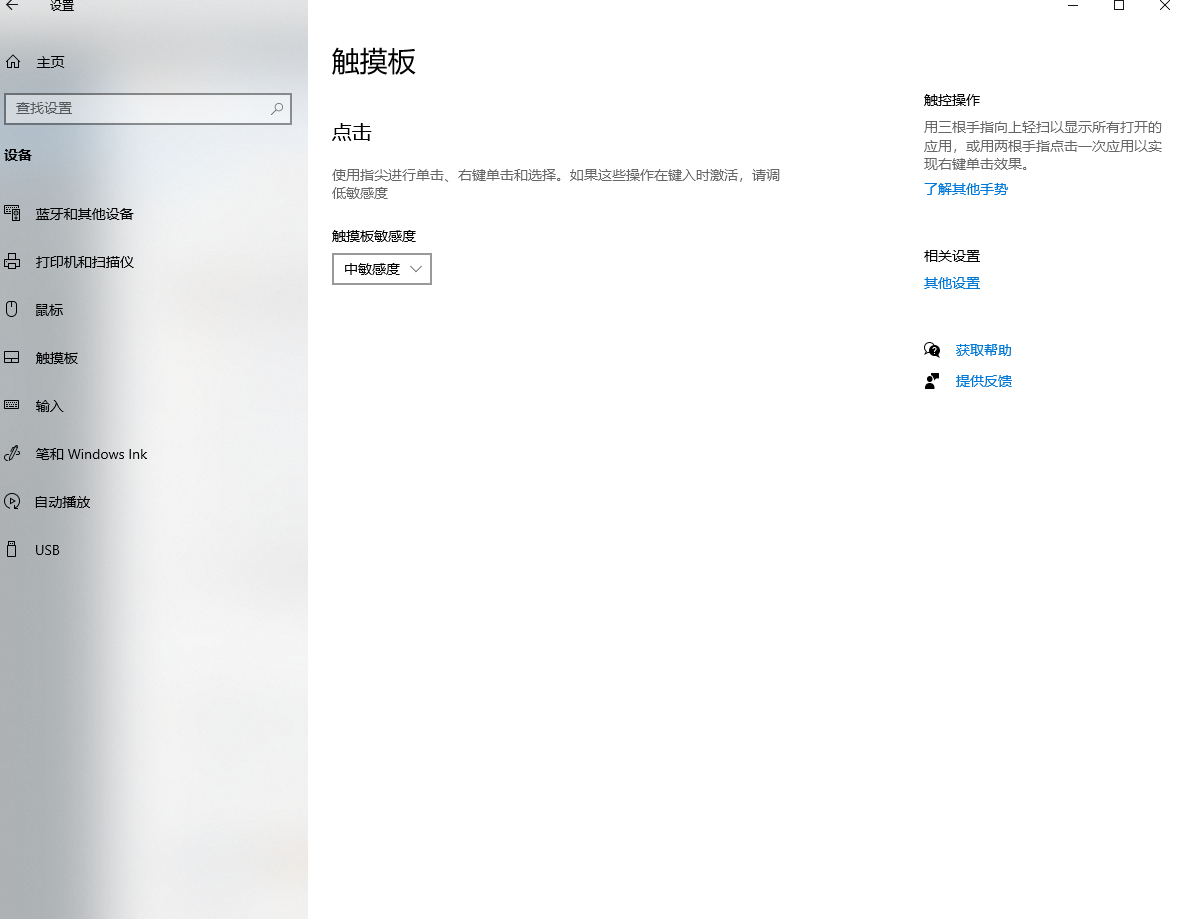Go back with the arrow icon
Viewport: 1183px width, 919px height.
(12, 5)
